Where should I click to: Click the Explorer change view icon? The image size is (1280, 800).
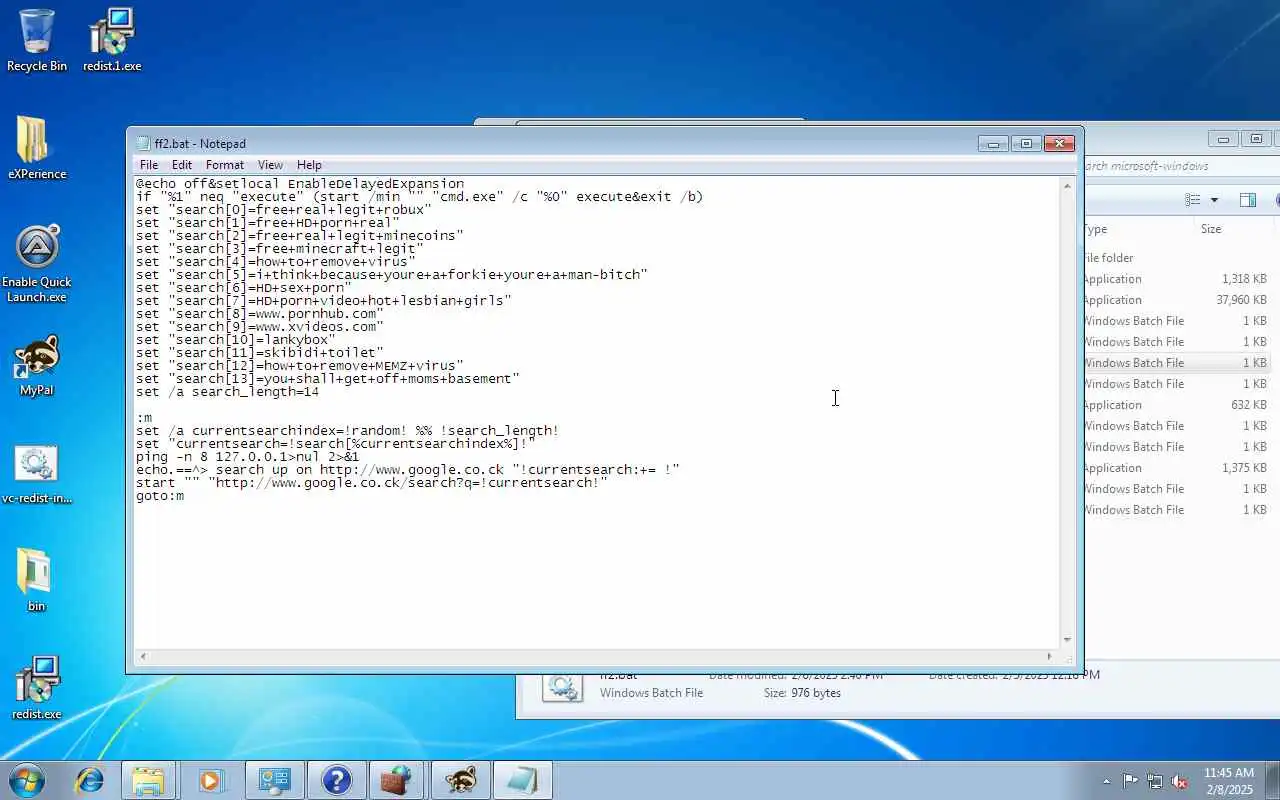[1192, 200]
